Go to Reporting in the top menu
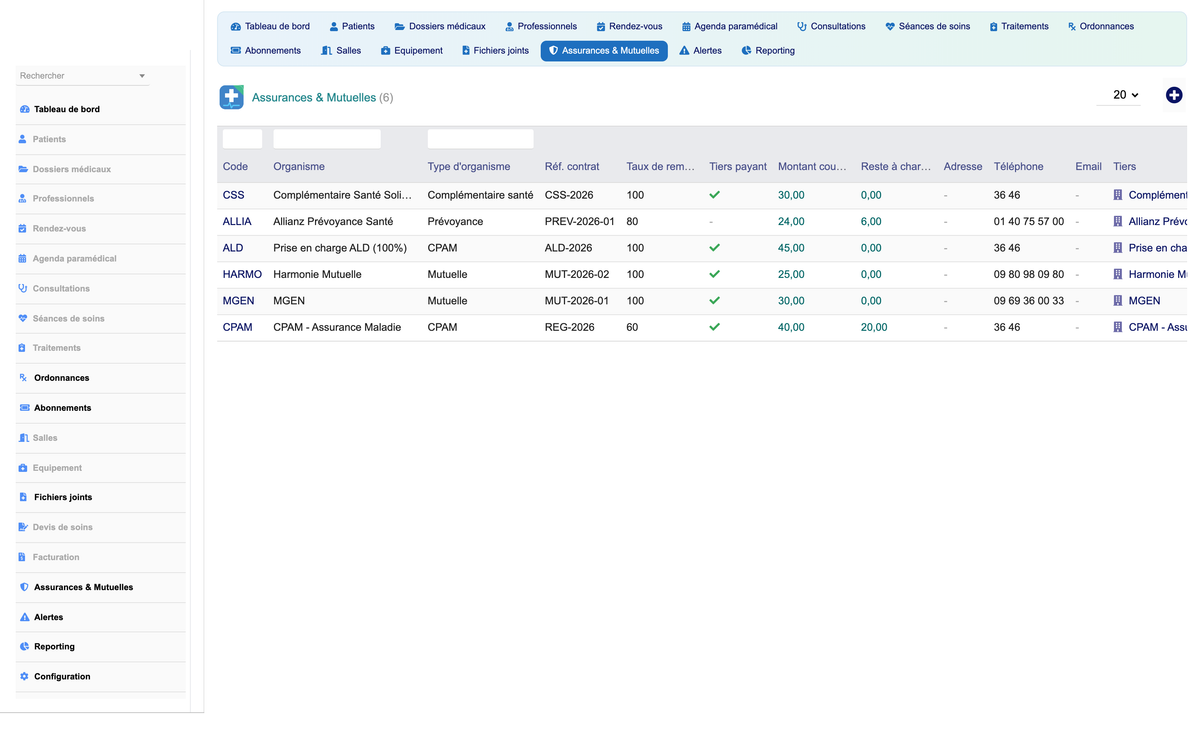 [768, 50]
